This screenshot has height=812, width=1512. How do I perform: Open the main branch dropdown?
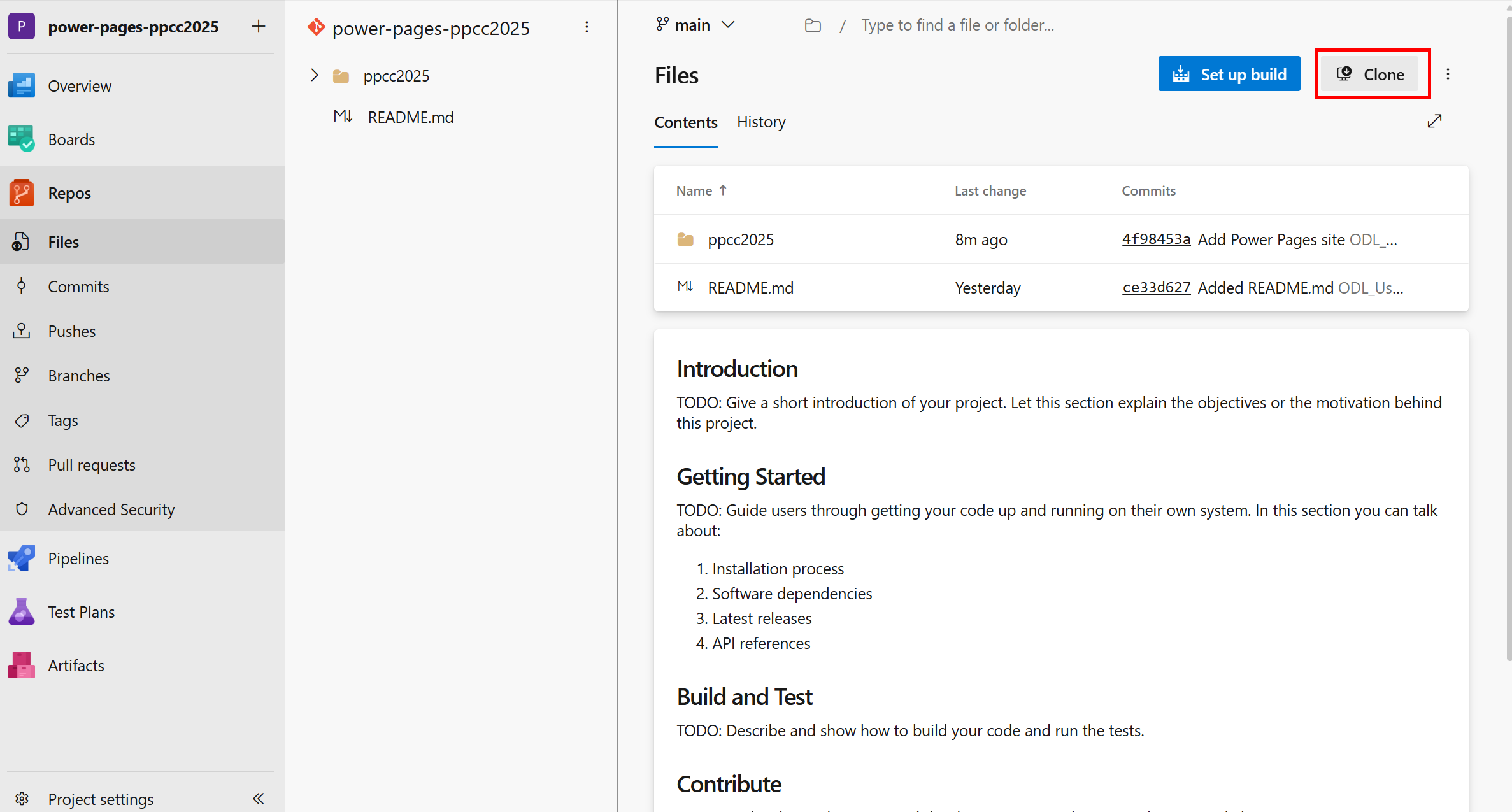[695, 25]
